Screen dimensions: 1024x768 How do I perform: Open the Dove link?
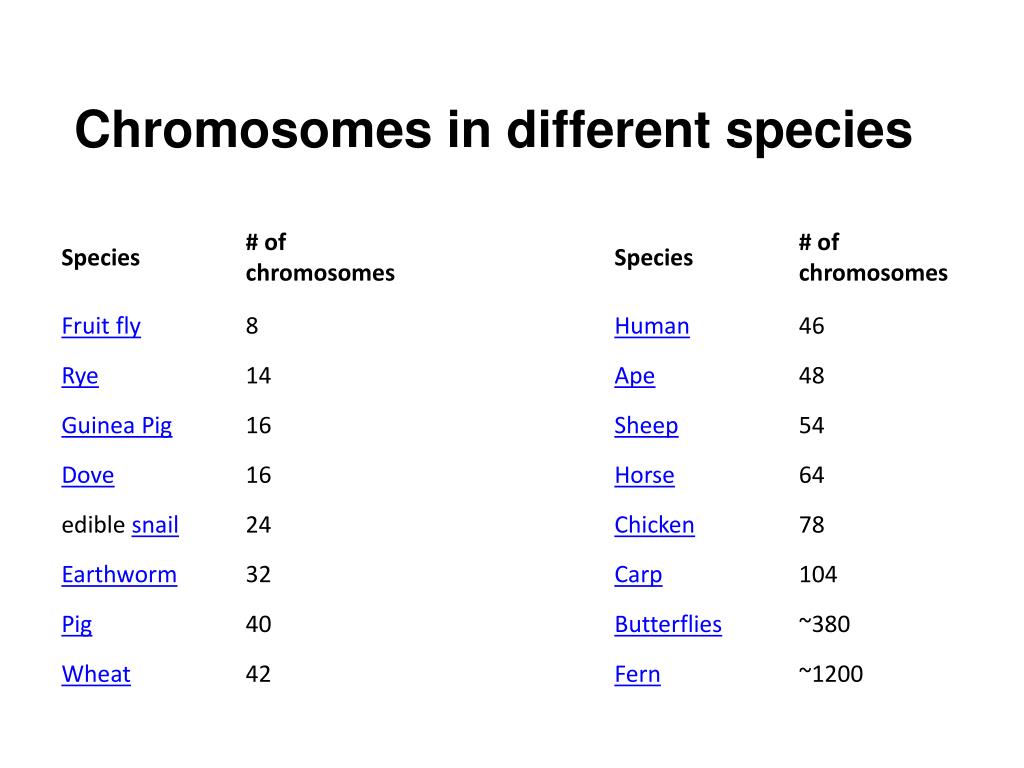click(x=88, y=475)
